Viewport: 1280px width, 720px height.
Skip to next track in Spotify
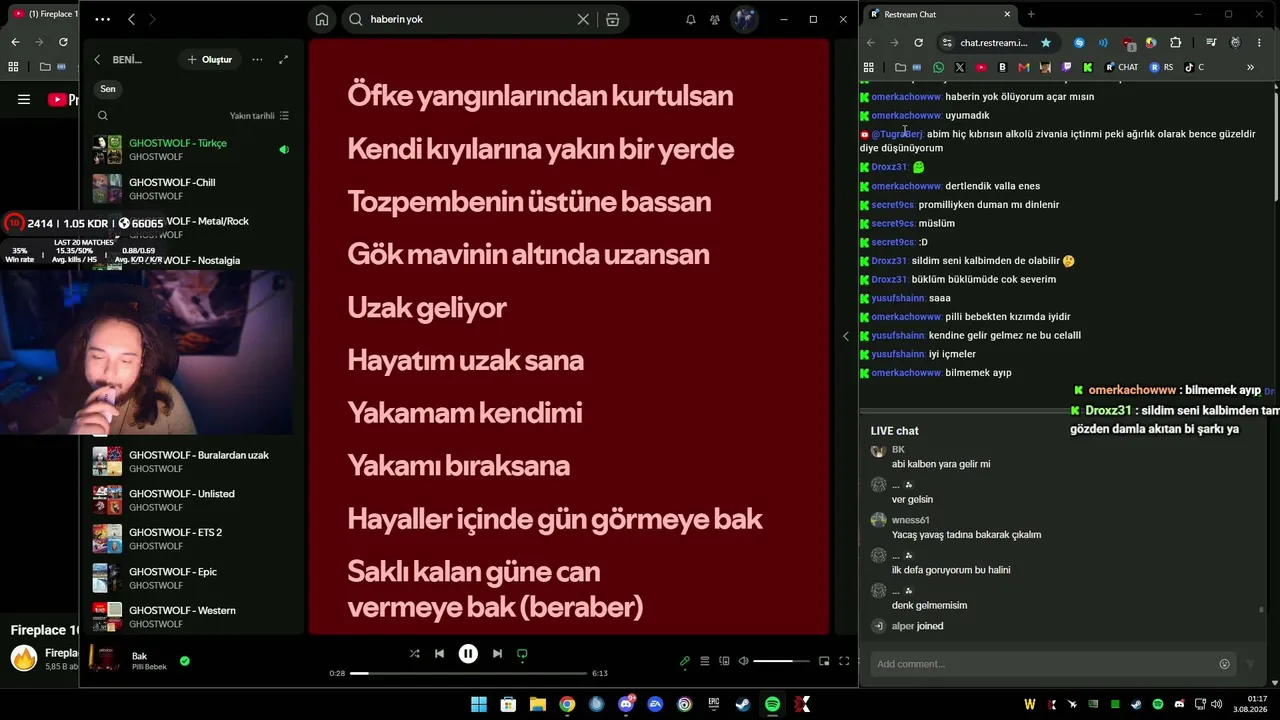coord(497,654)
